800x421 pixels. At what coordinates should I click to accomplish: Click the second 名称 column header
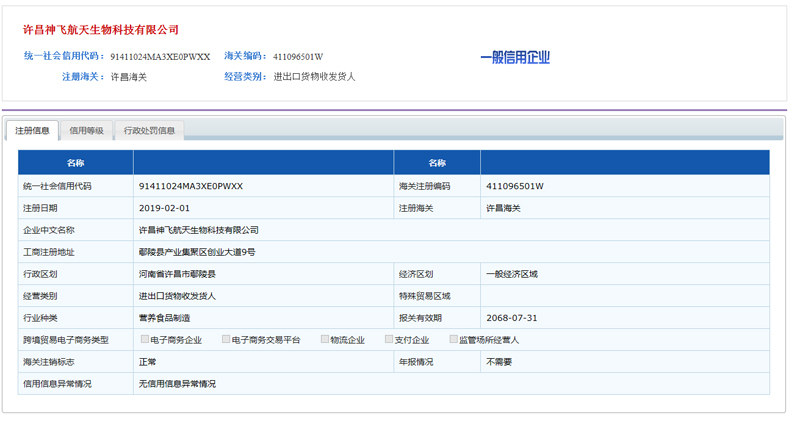[x=437, y=163]
